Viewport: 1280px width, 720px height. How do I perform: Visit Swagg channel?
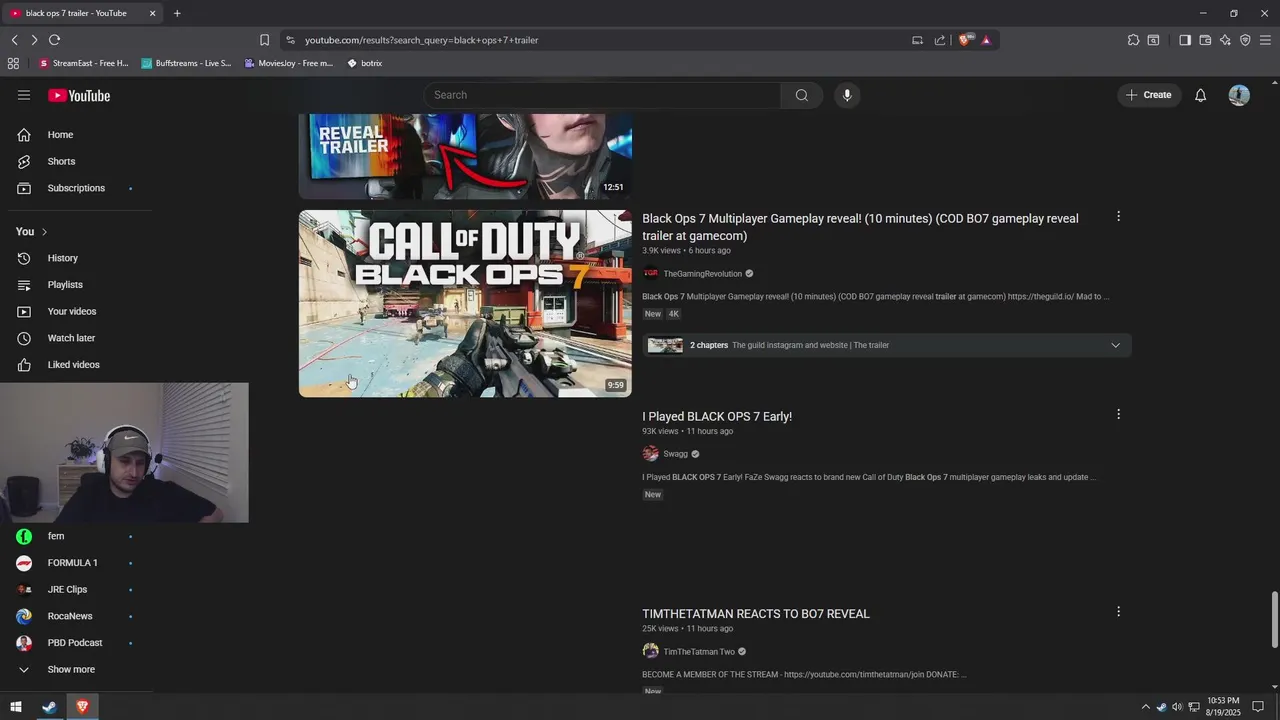[x=676, y=454]
